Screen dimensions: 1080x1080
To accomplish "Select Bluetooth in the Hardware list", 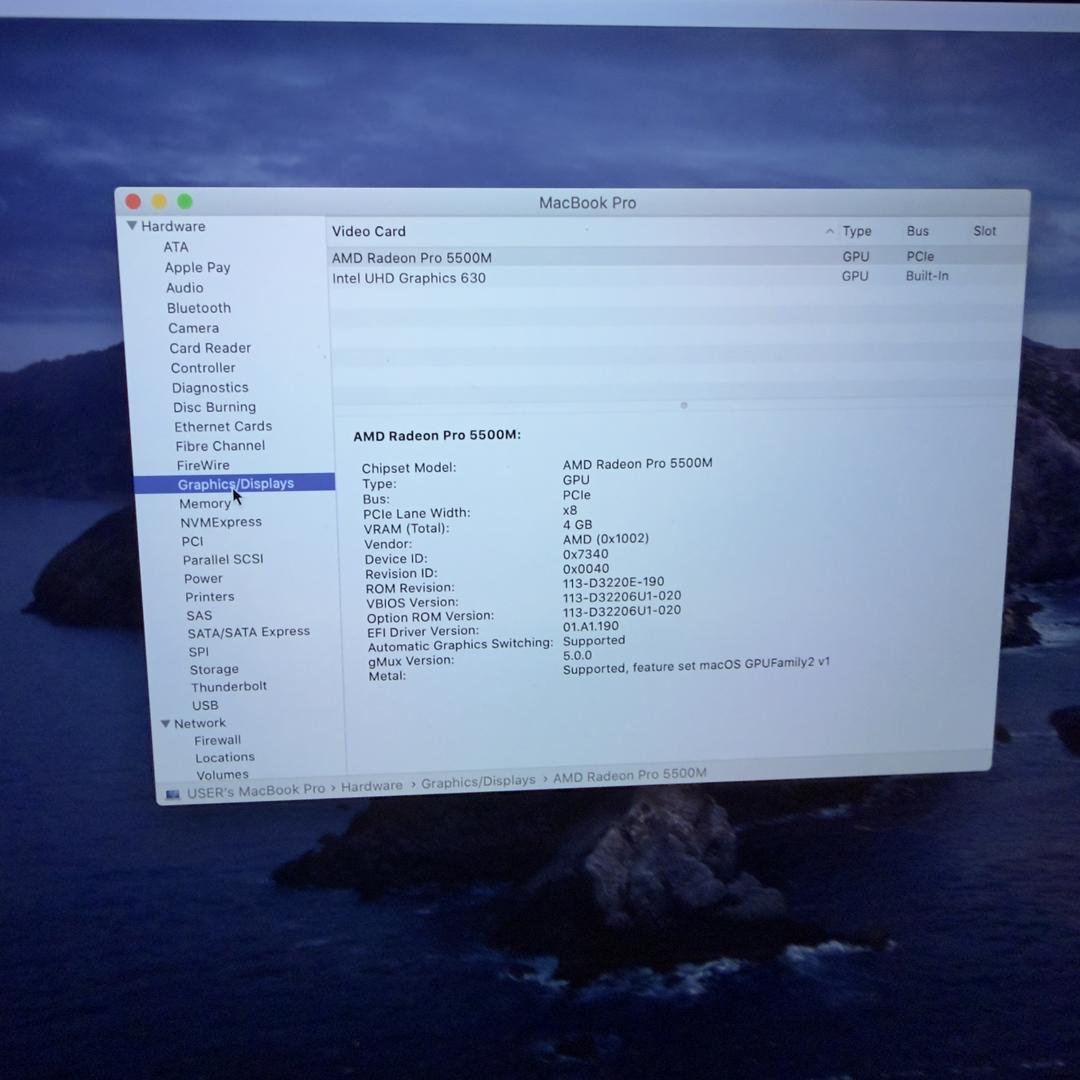I will (x=199, y=308).
